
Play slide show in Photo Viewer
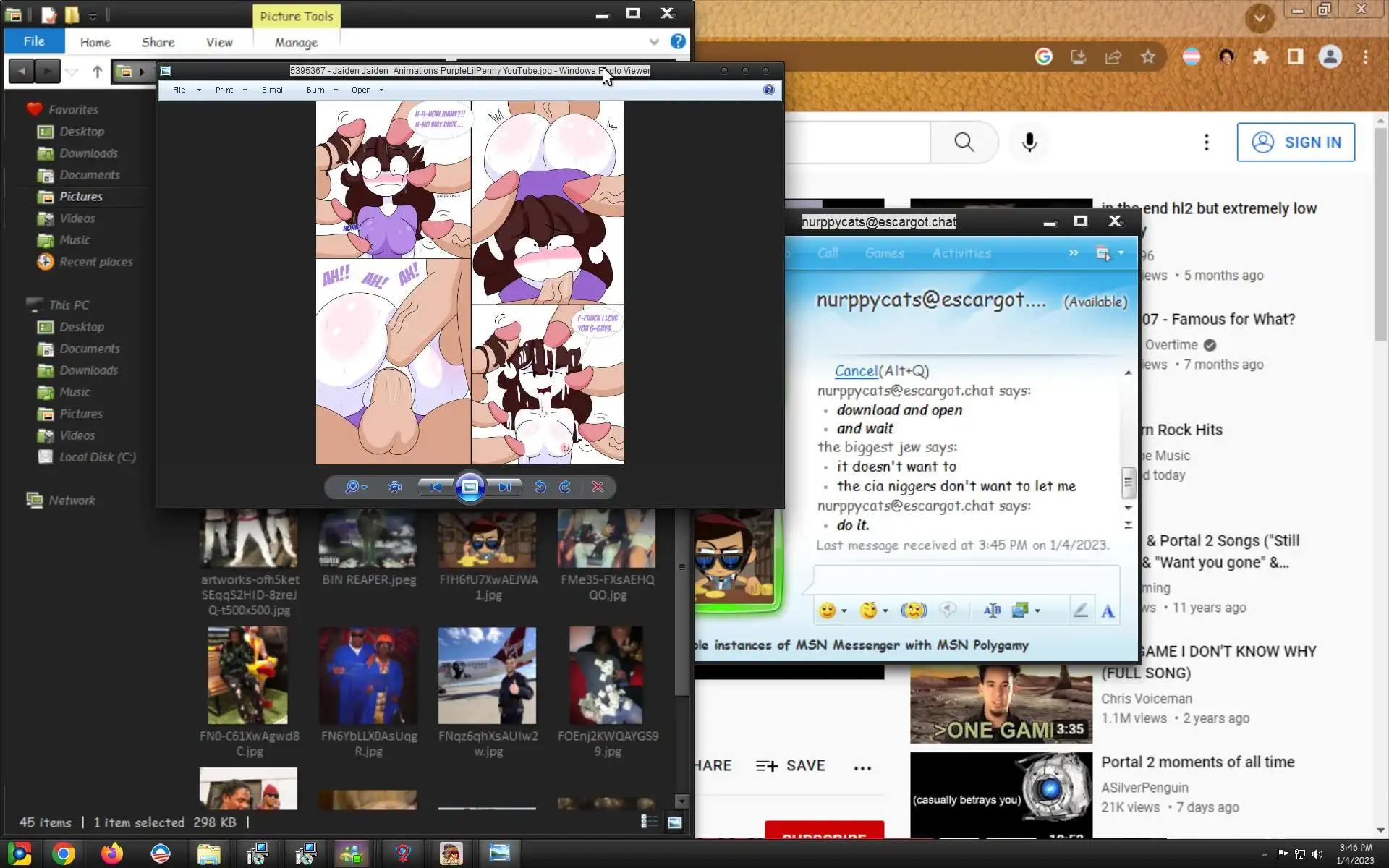470,488
